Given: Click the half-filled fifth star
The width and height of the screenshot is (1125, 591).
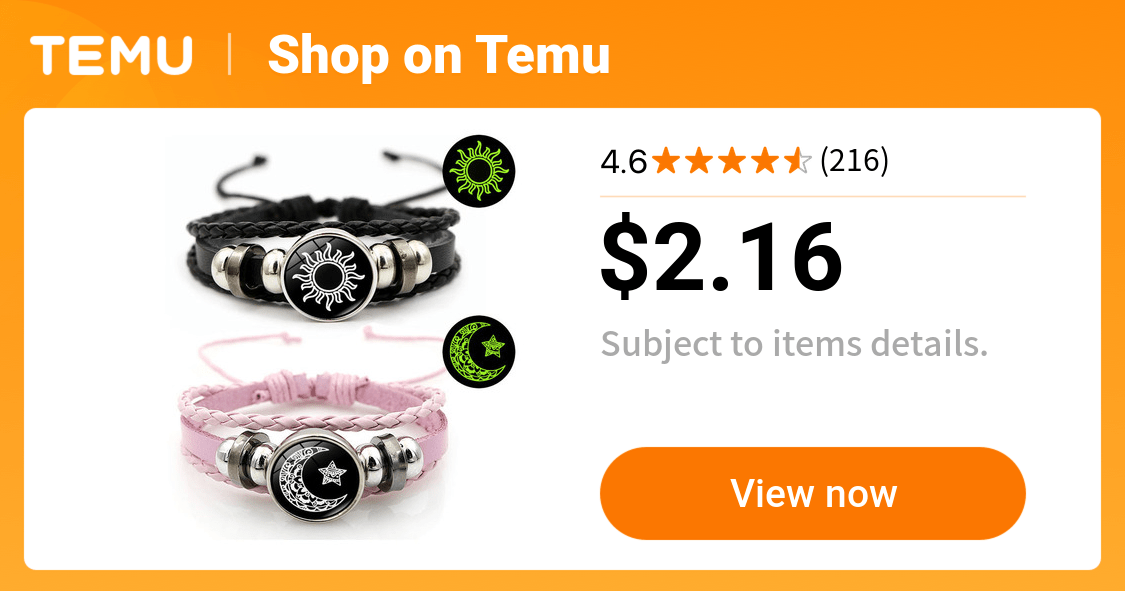Looking at the screenshot, I should (797, 161).
